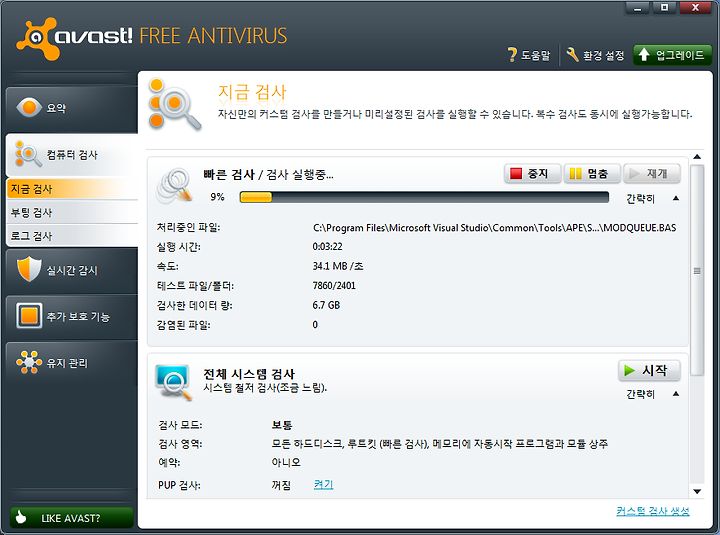Open the 실시간 감시 shield section
This screenshot has width=720, height=535.
click(x=72, y=270)
